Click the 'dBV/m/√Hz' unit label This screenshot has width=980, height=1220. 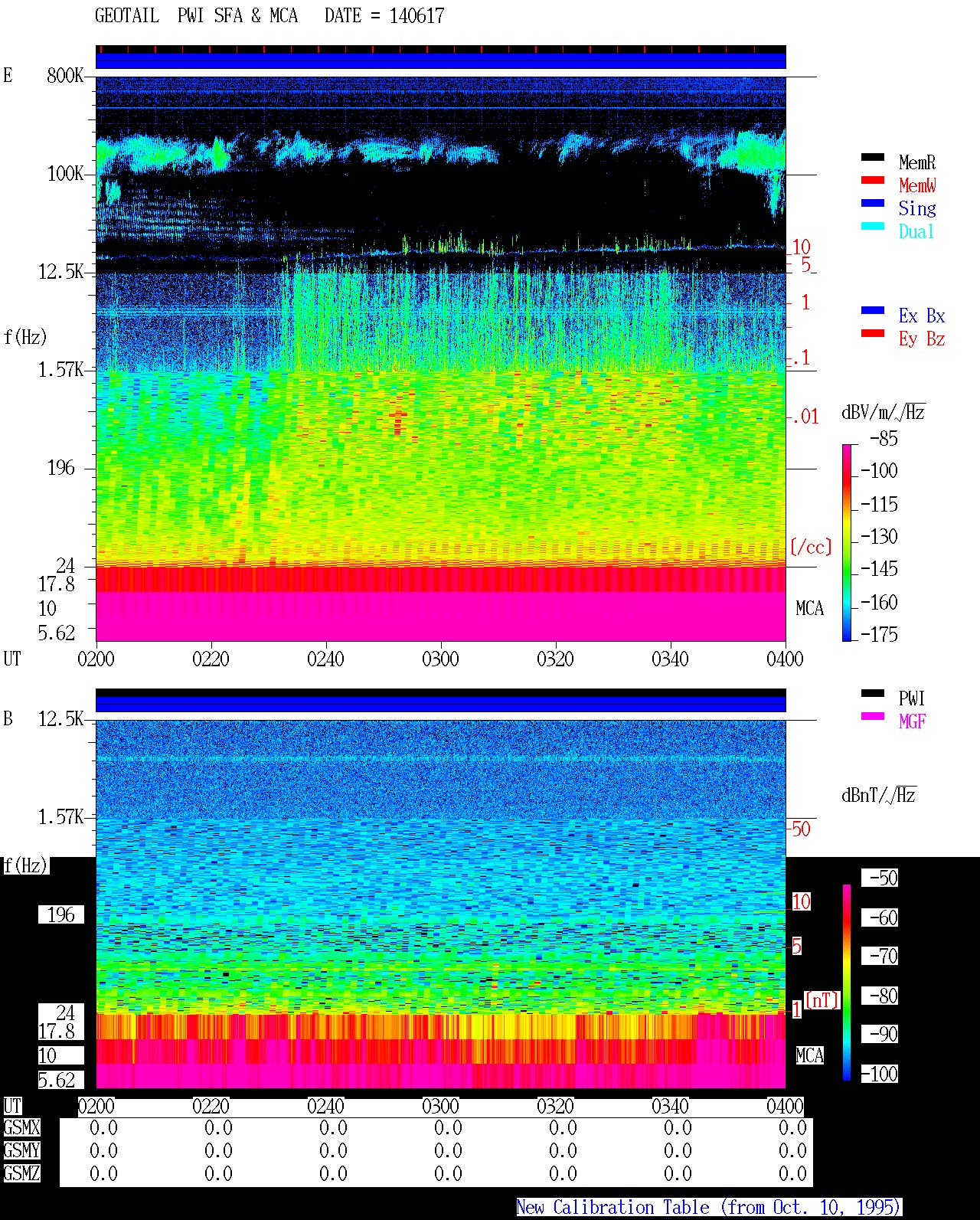pos(883,412)
